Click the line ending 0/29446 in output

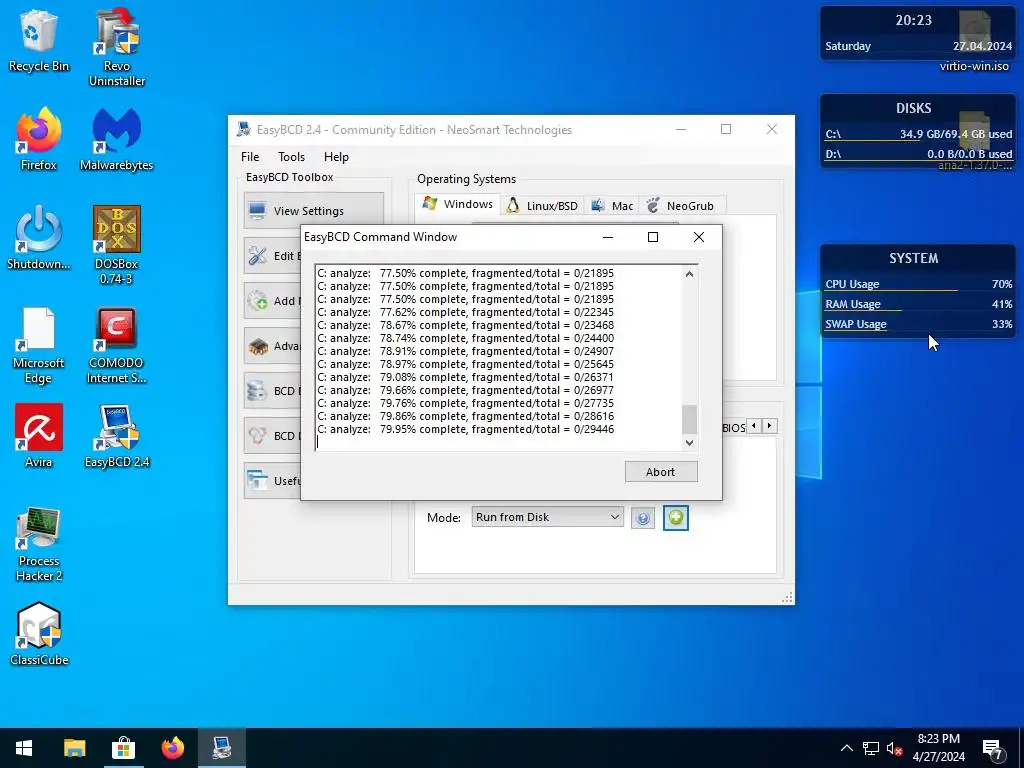[x=466, y=429]
